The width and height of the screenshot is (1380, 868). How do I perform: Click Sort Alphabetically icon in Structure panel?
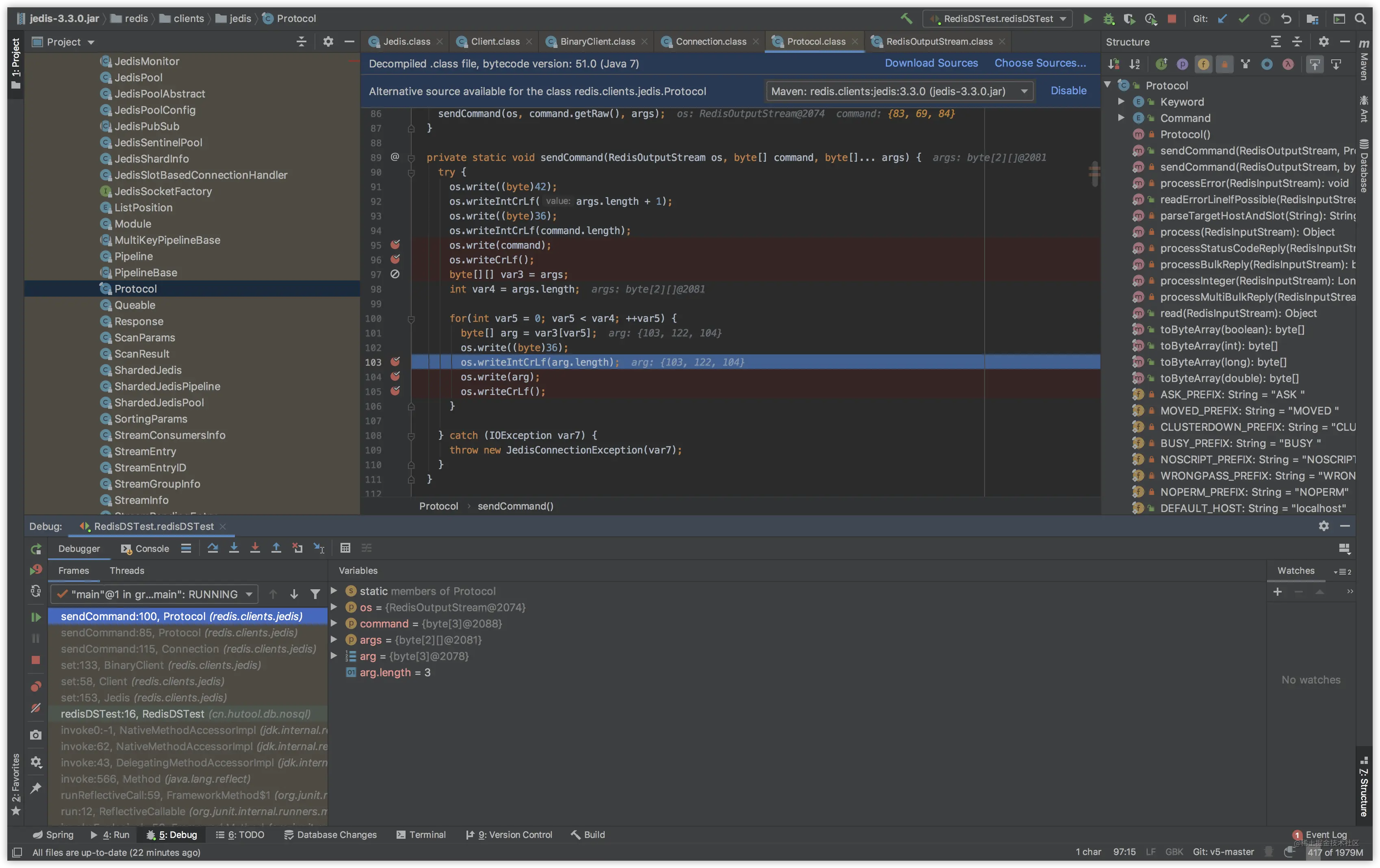(x=1135, y=64)
